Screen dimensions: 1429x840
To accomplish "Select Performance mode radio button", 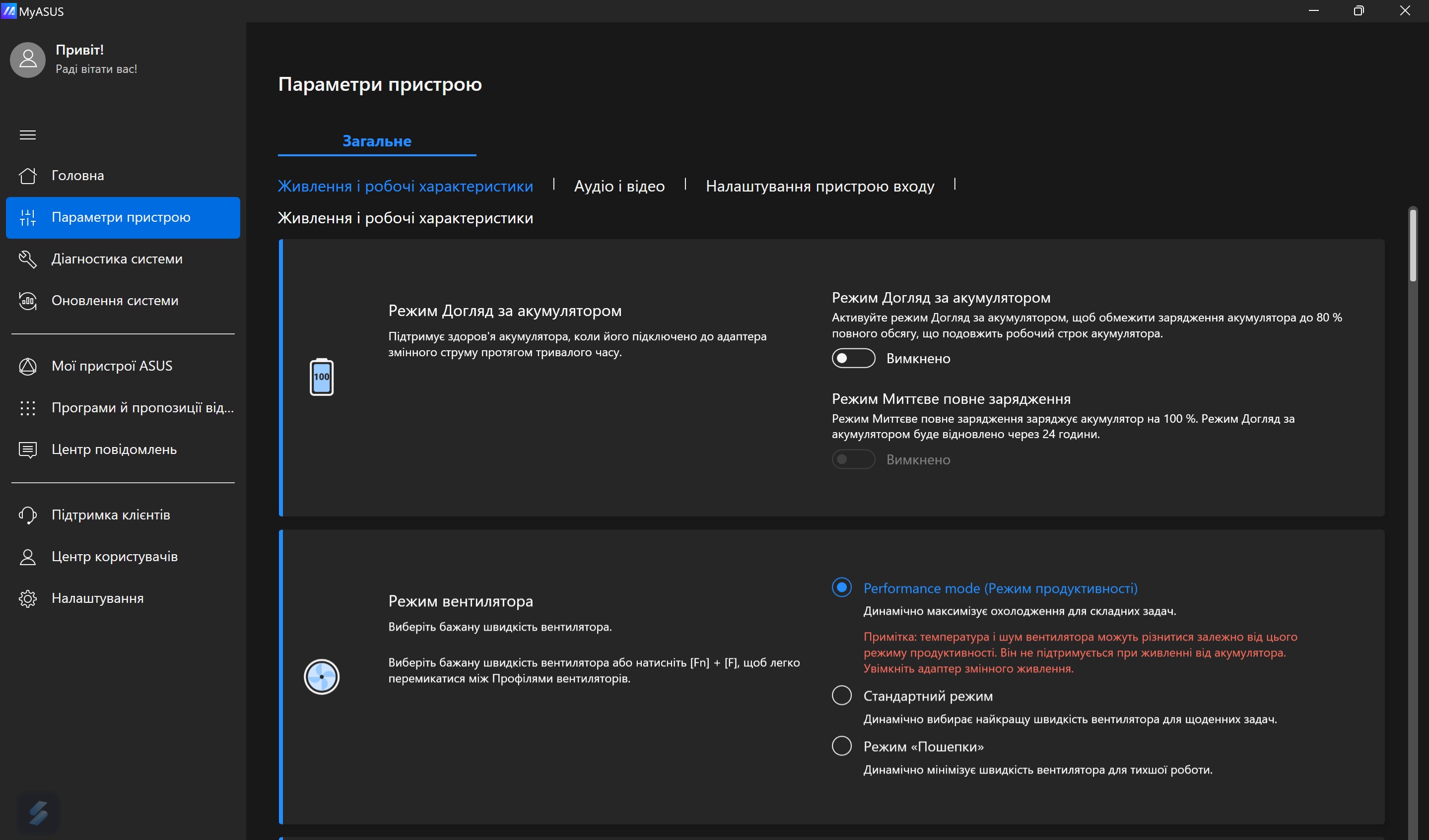I will (x=841, y=587).
